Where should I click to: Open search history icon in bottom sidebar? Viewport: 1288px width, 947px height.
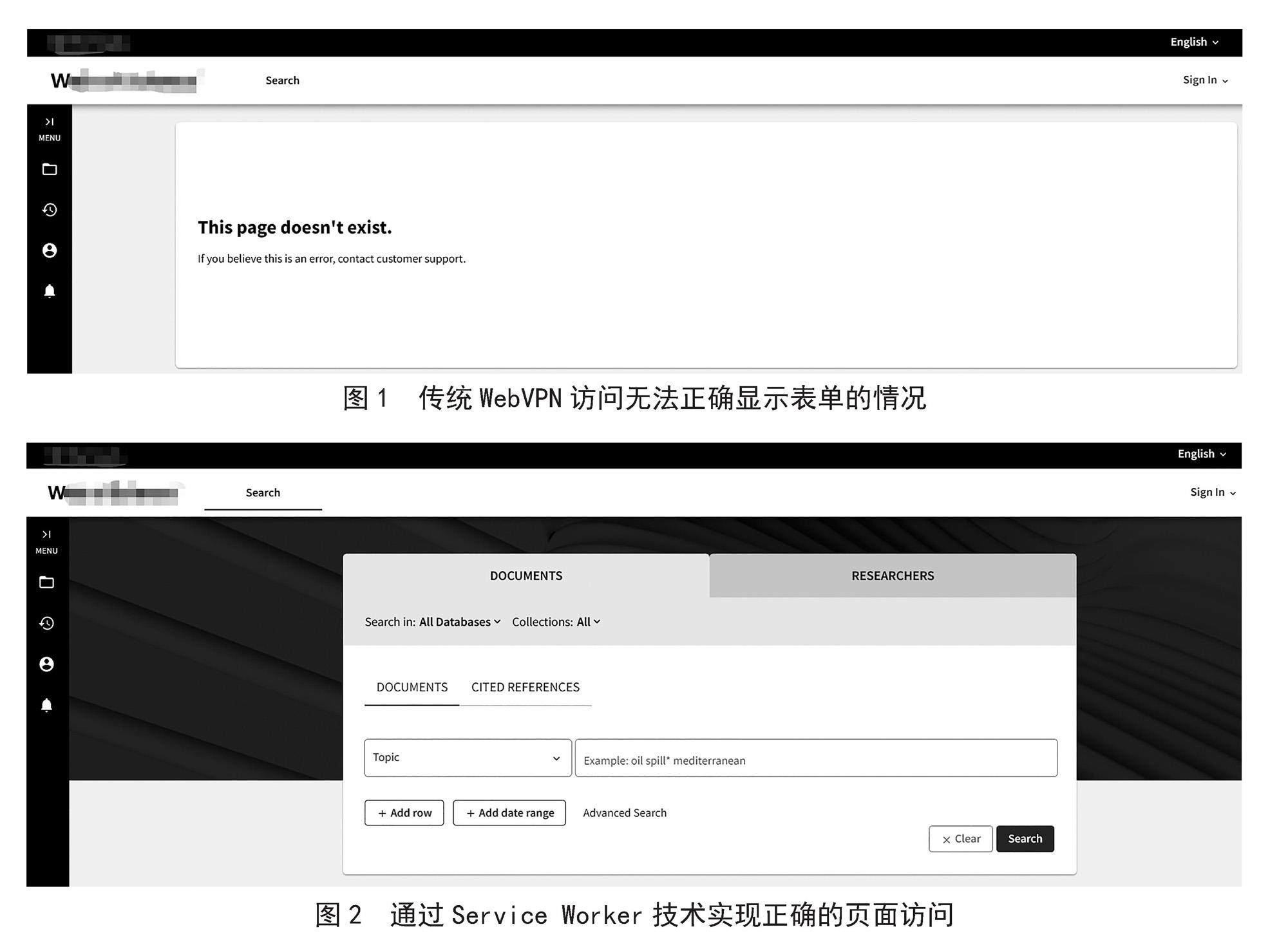pyautogui.click(x=46, y=623)
